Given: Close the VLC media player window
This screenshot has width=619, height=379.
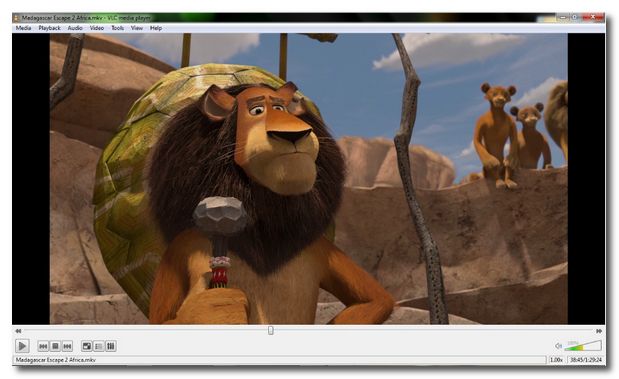Looking at the screenshot, I should [x=593, y=17].
